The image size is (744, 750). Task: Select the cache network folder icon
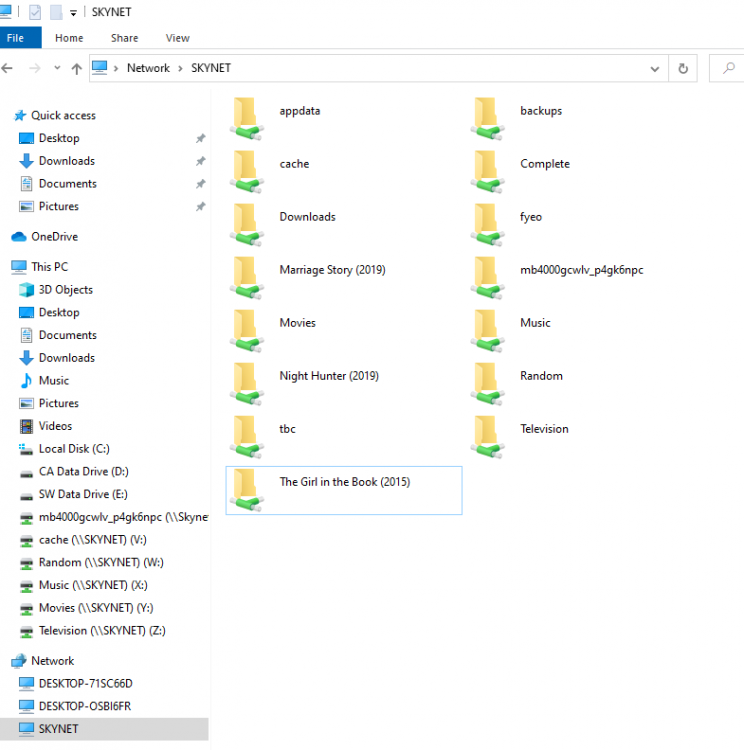coord(247,172)
